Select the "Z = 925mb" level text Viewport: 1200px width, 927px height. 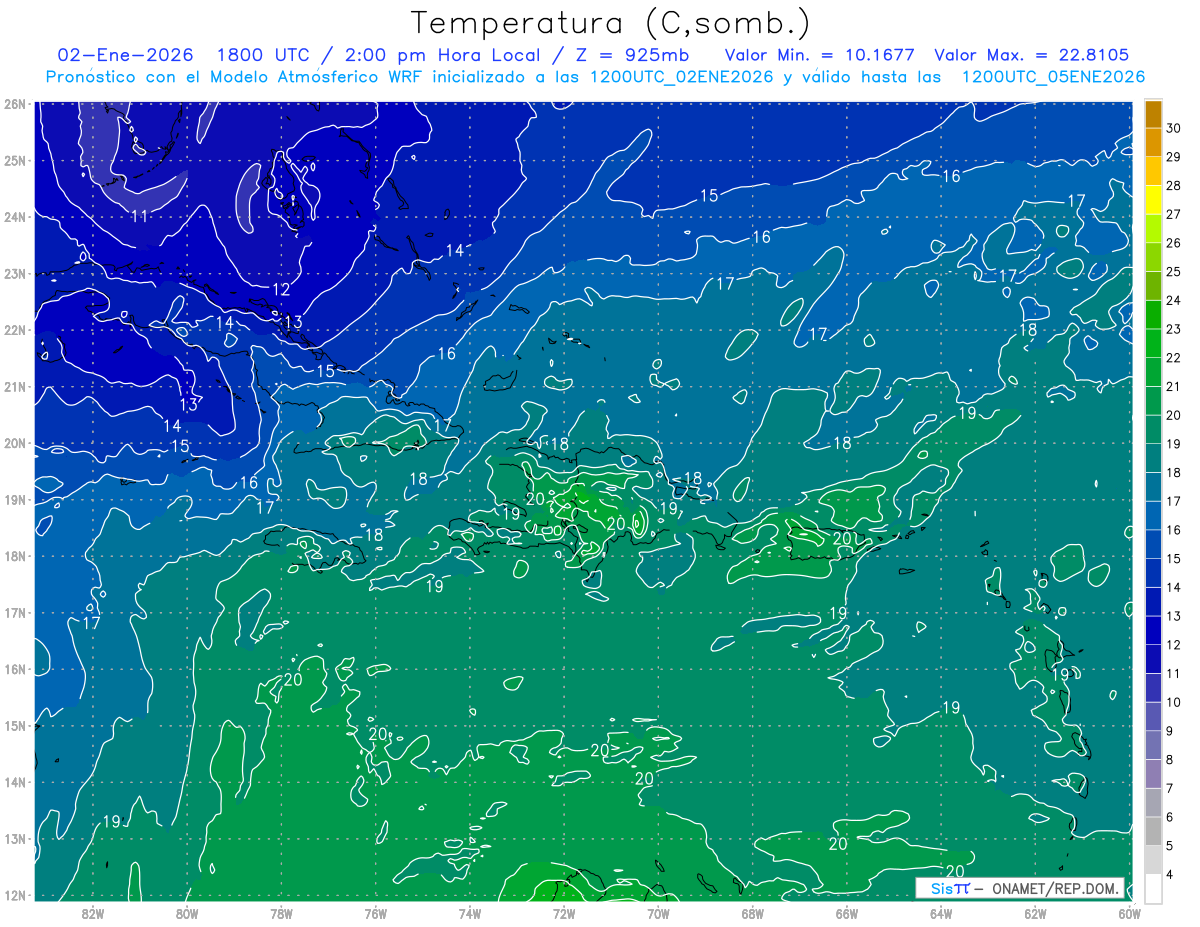point(632,55)
